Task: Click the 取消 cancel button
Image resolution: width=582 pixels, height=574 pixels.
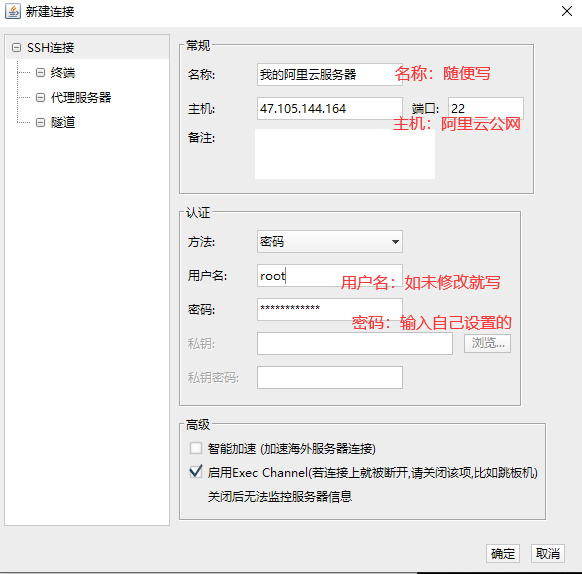Action: tap(547, 554)
